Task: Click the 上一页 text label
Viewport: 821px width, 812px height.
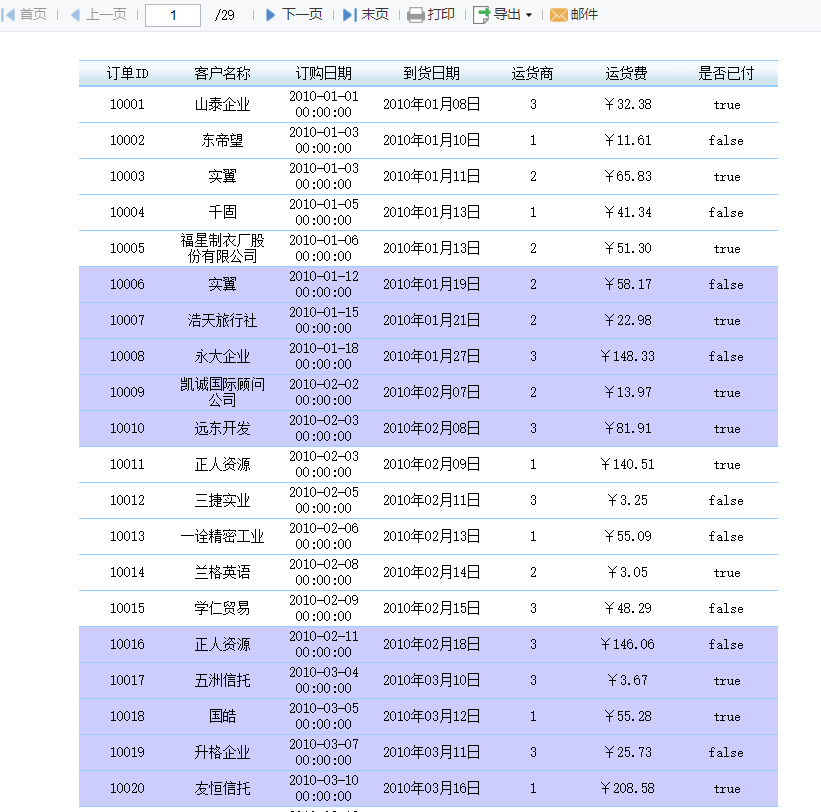Action: 106,14
